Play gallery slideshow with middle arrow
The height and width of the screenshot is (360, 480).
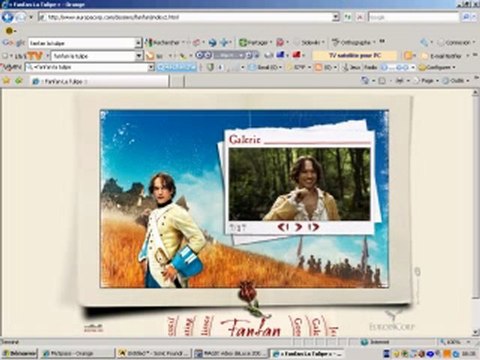point(298,227)
